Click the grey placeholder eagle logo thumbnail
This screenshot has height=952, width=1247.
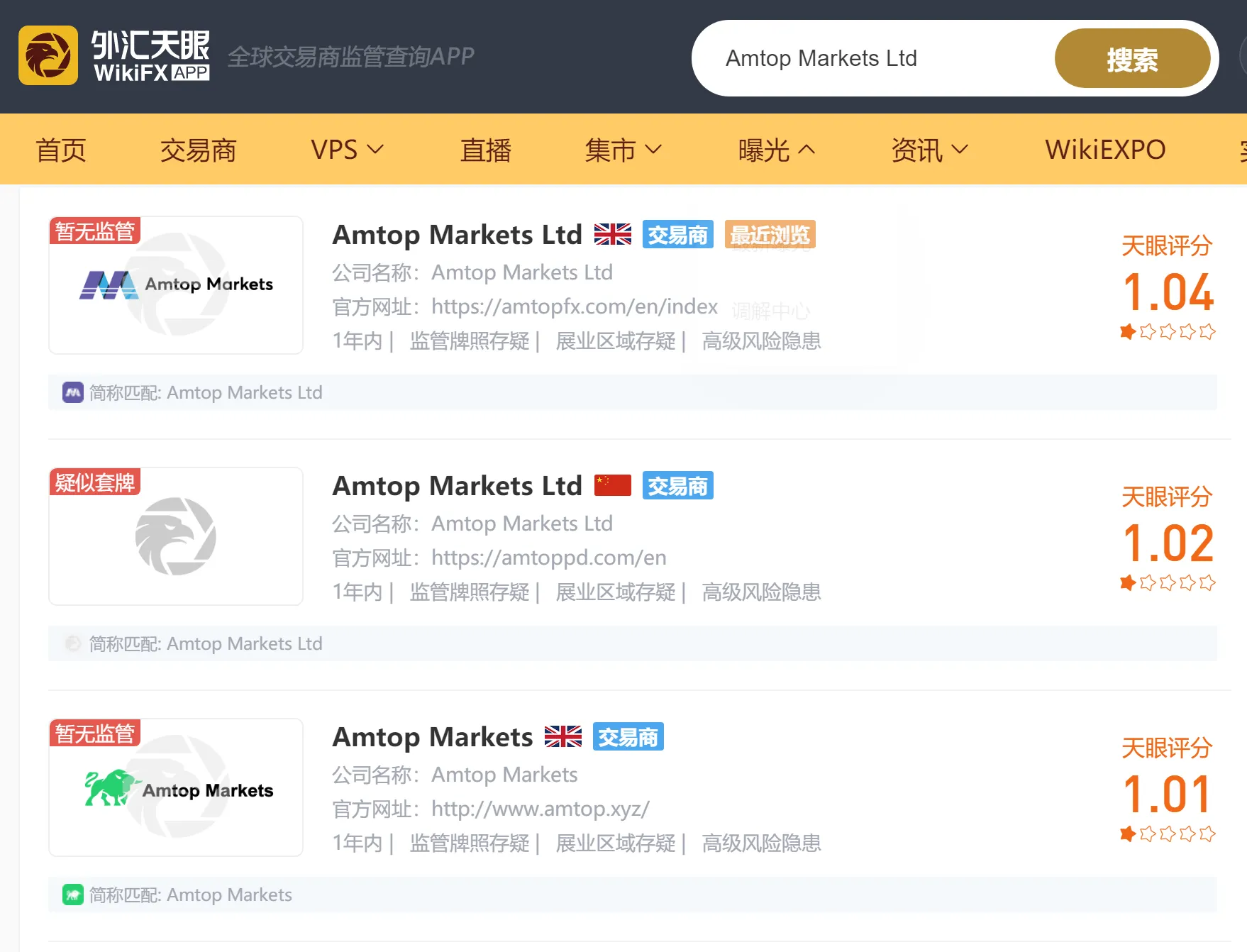point(176,536)
